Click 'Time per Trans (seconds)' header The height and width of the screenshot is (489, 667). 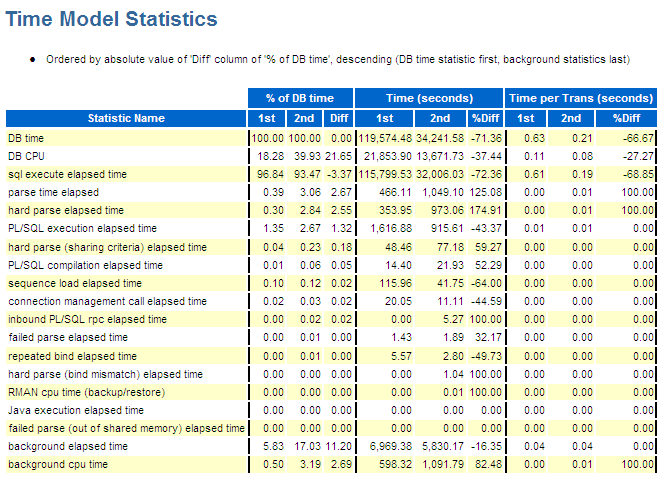click(581, 98)
